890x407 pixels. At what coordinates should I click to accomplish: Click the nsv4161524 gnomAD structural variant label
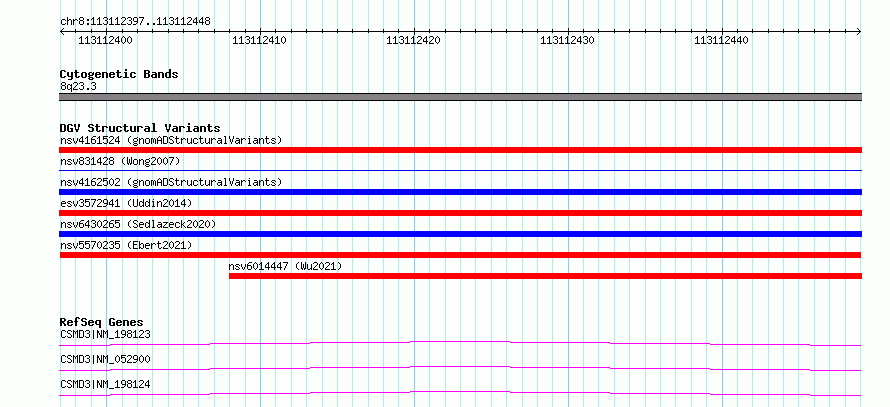171,140
